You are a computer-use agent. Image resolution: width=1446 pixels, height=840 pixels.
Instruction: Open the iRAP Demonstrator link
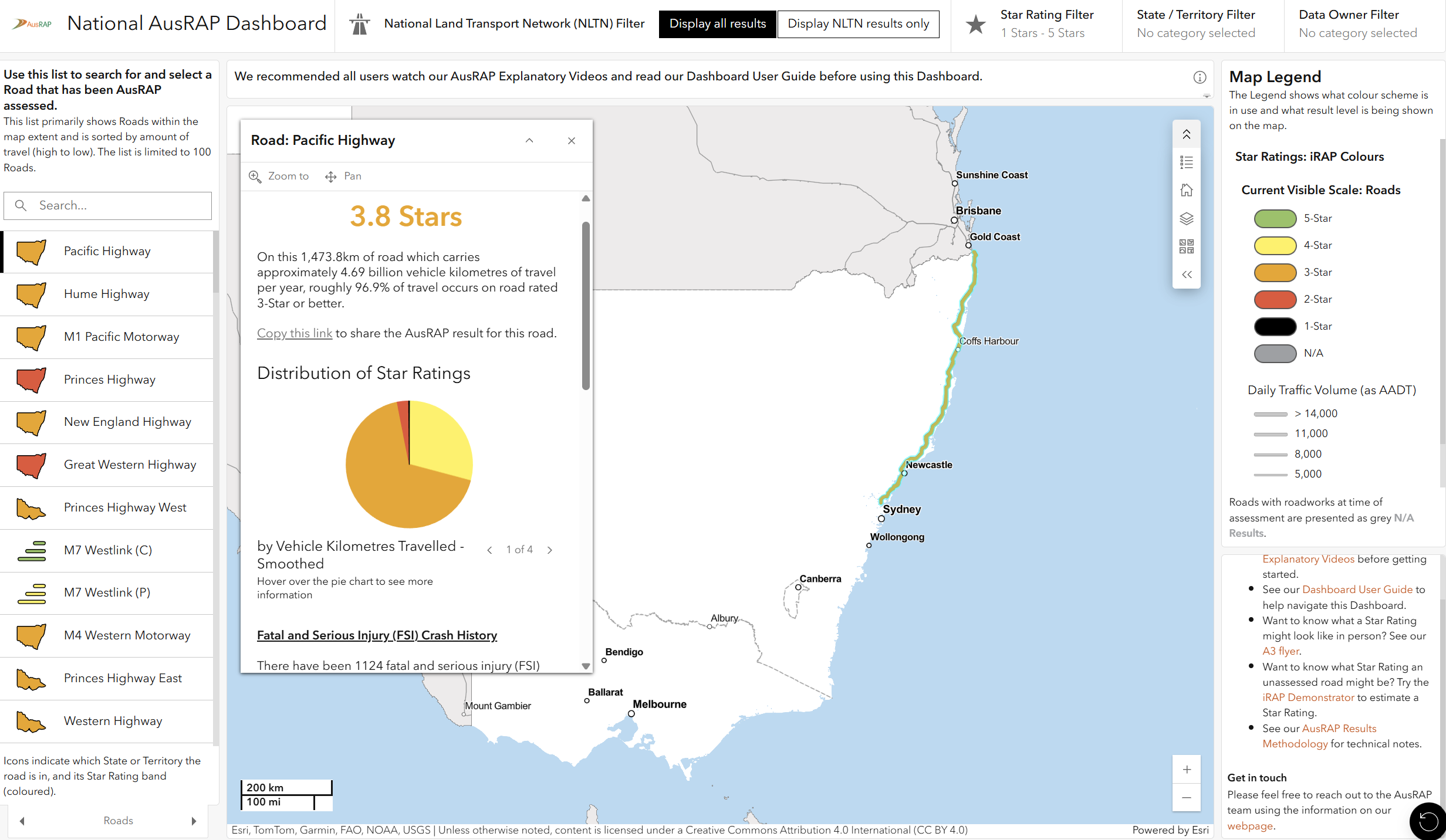pyautogui.click(x=1308, y=697)
